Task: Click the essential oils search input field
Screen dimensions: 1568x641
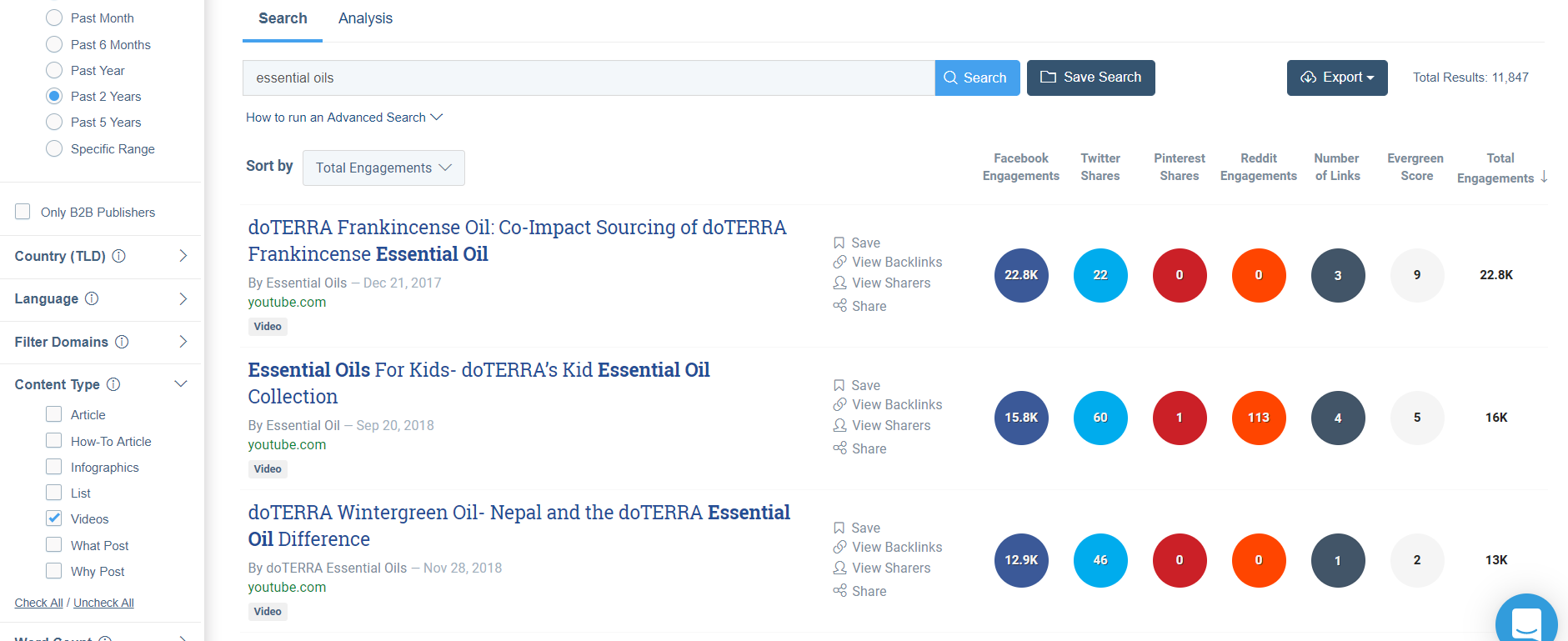Action: [x=589, y=78]
